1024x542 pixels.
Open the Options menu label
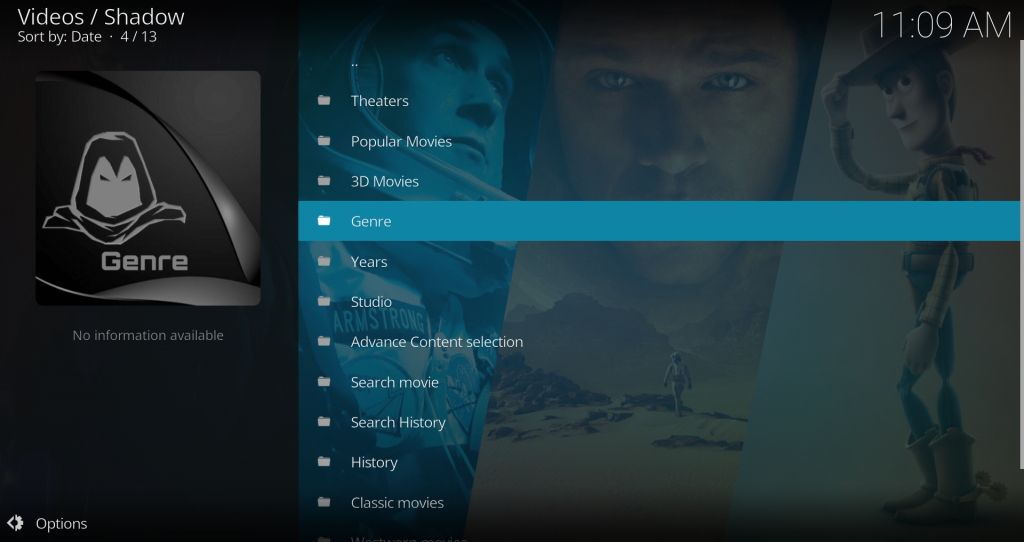[x=61, y=524]
